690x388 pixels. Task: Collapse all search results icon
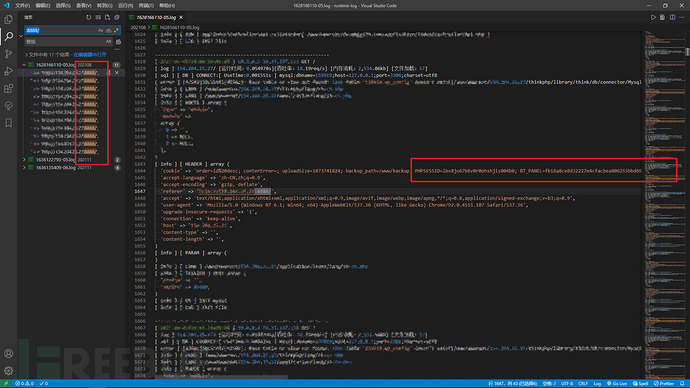tap(117, 17)
